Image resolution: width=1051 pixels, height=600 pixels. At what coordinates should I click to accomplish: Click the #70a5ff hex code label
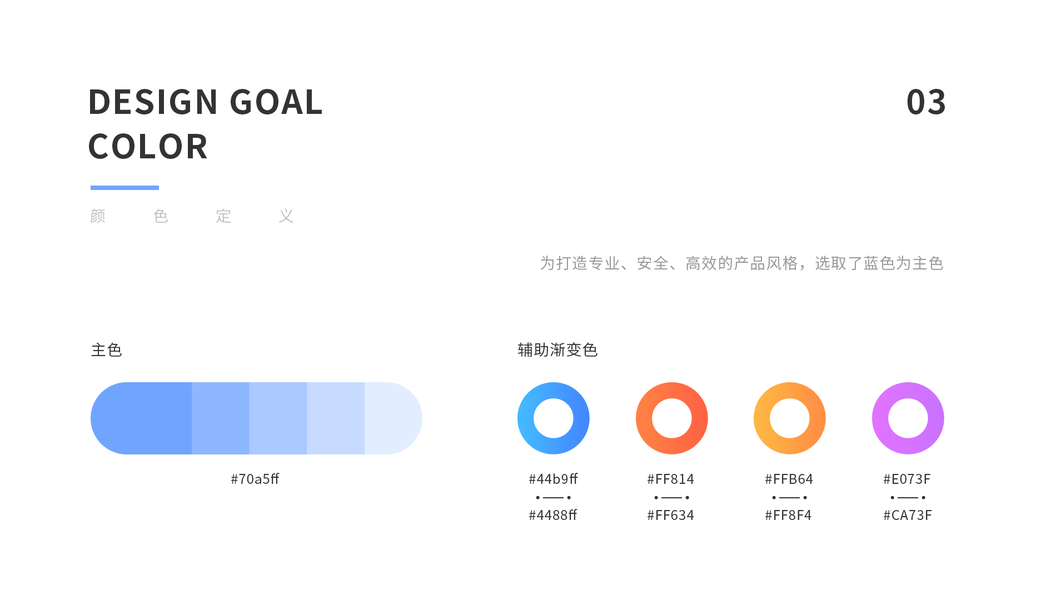pyautogui.click(x=255, y=479)
